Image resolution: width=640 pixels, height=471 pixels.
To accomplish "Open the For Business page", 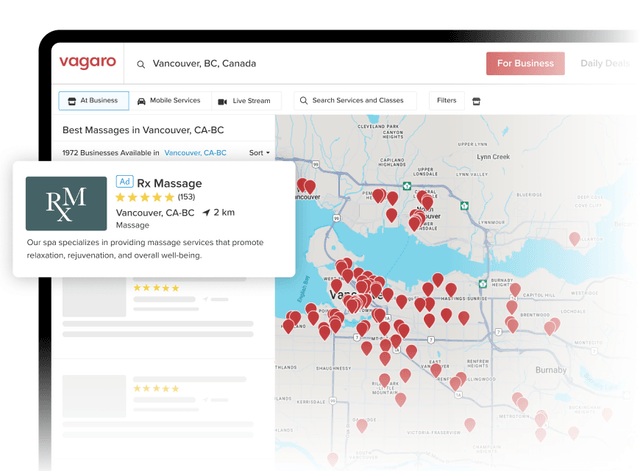I will [525, 63].
